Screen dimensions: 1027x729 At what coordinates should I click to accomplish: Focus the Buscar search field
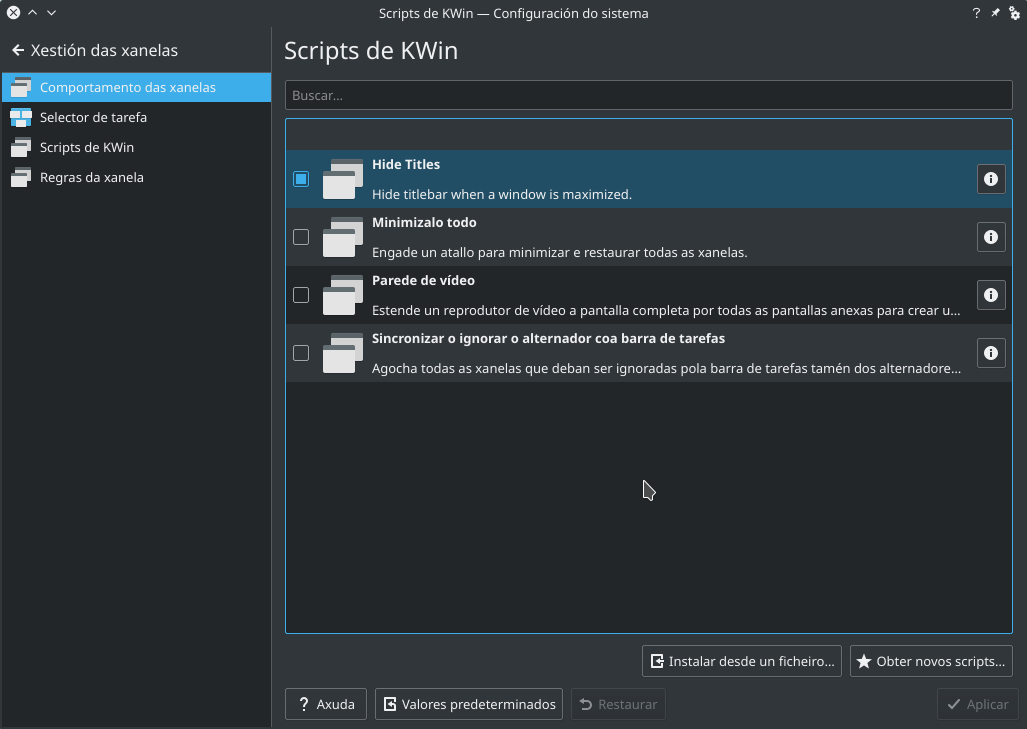(x=648, y=96)
